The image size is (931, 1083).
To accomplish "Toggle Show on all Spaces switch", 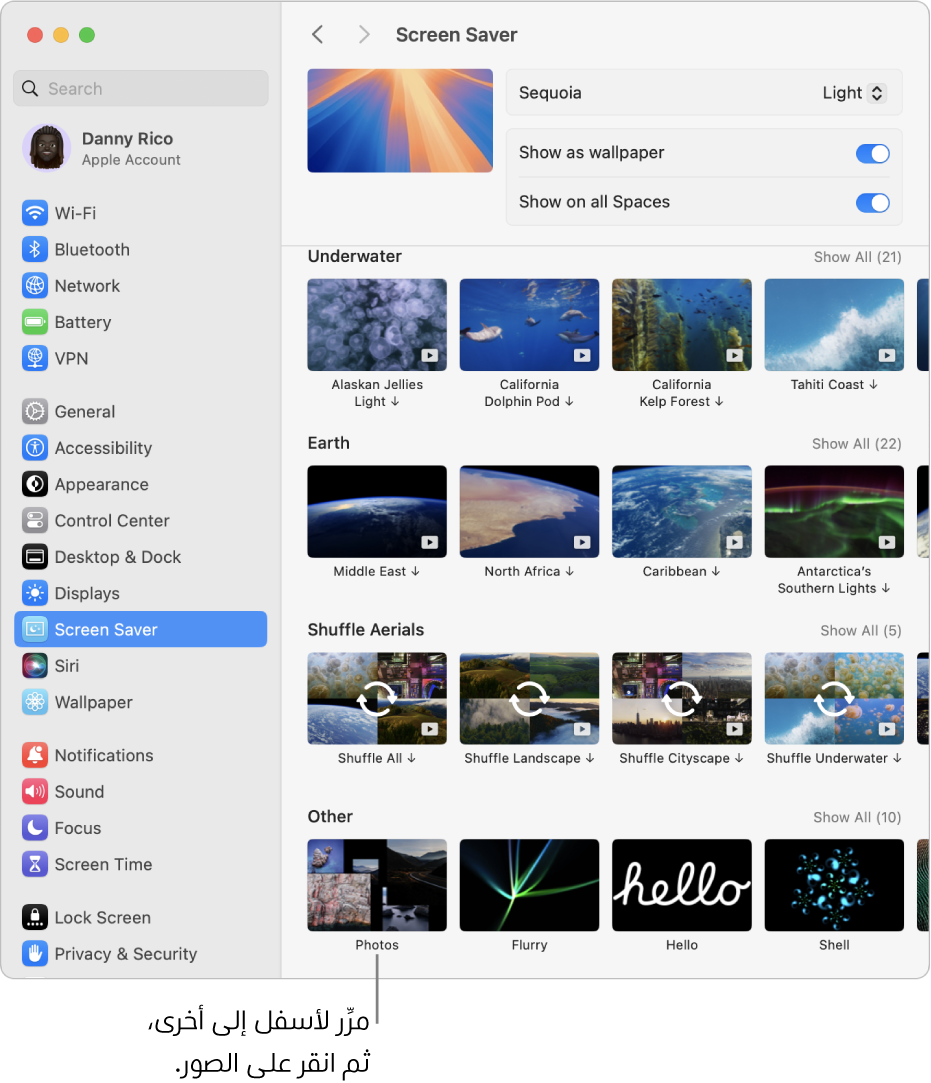I will click(872, 203).
